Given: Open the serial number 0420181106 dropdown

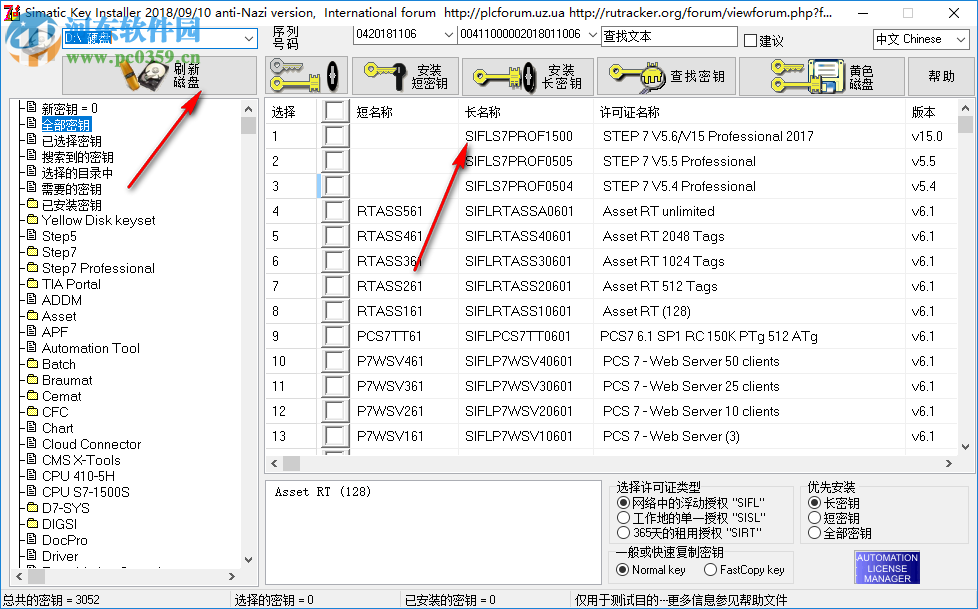Looking at the screenshot, I should 447,34.
